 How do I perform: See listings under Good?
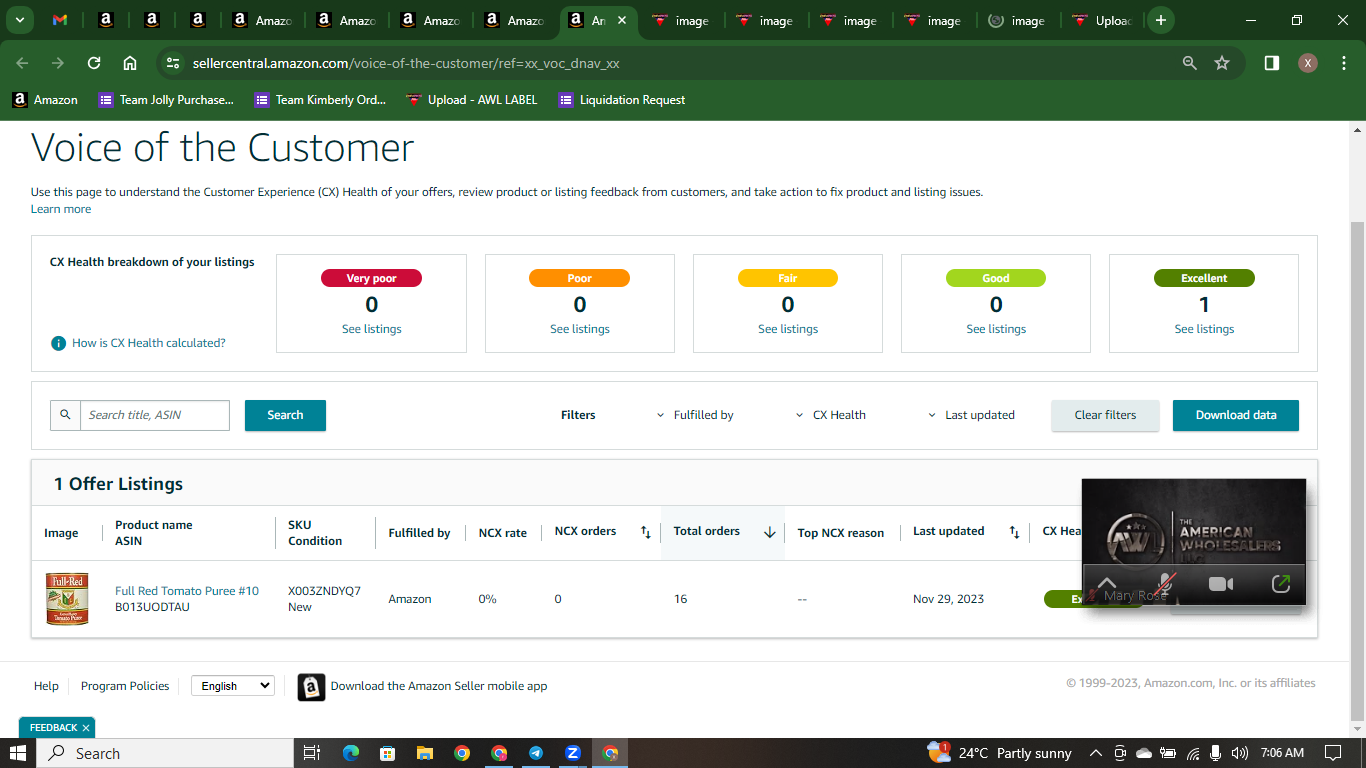(x=996, y=329)
